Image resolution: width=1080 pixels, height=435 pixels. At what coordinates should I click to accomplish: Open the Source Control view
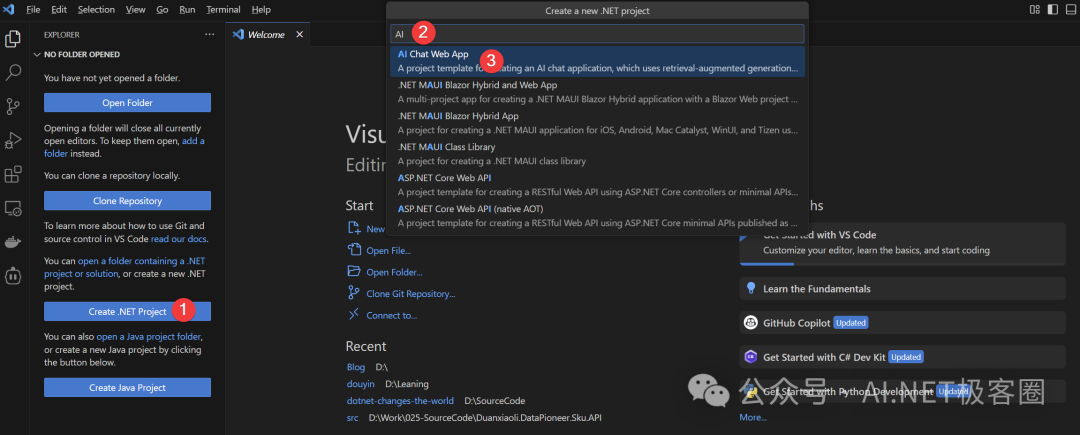point(12,106)
